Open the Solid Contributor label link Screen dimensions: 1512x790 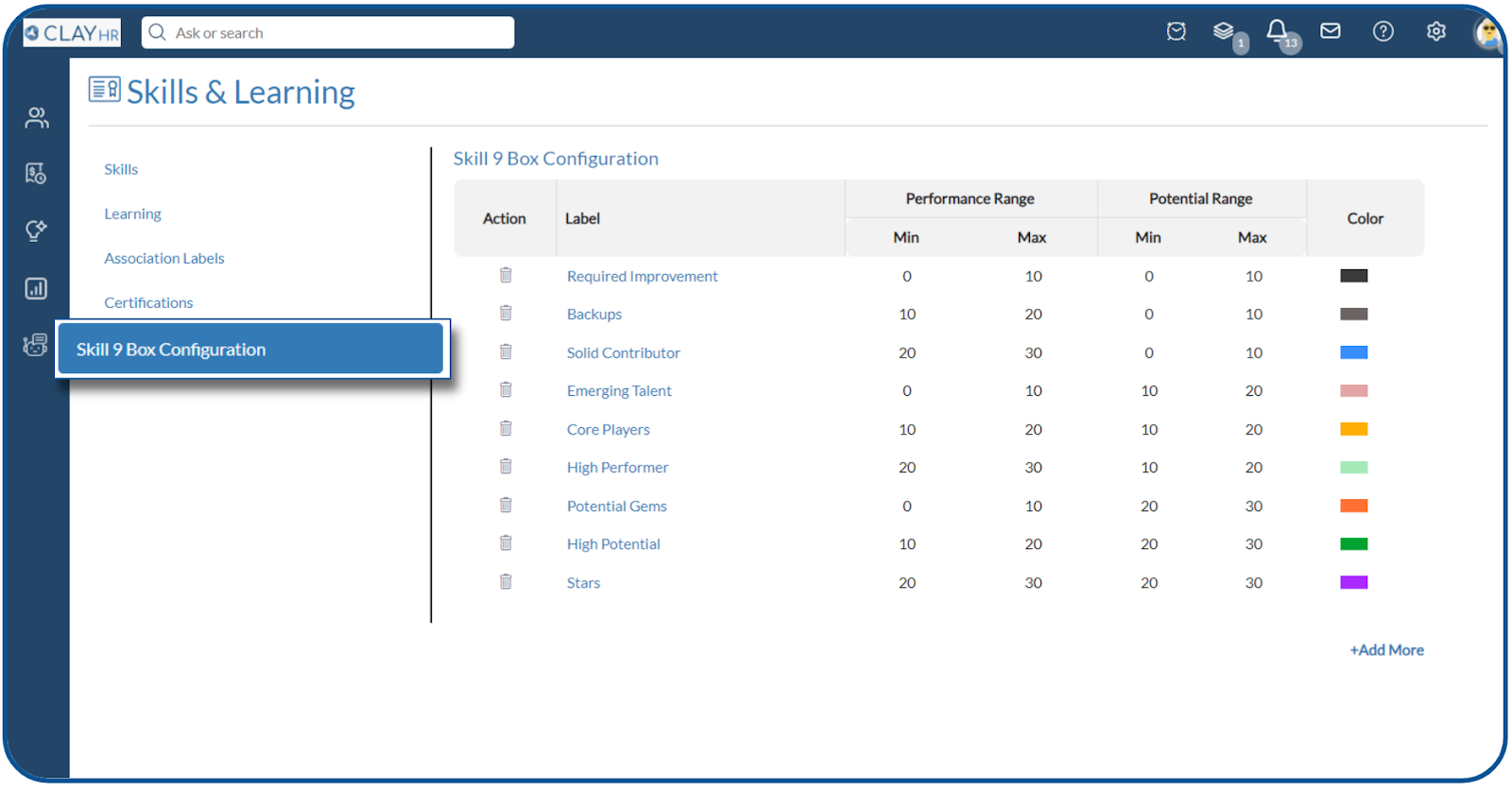624,352
